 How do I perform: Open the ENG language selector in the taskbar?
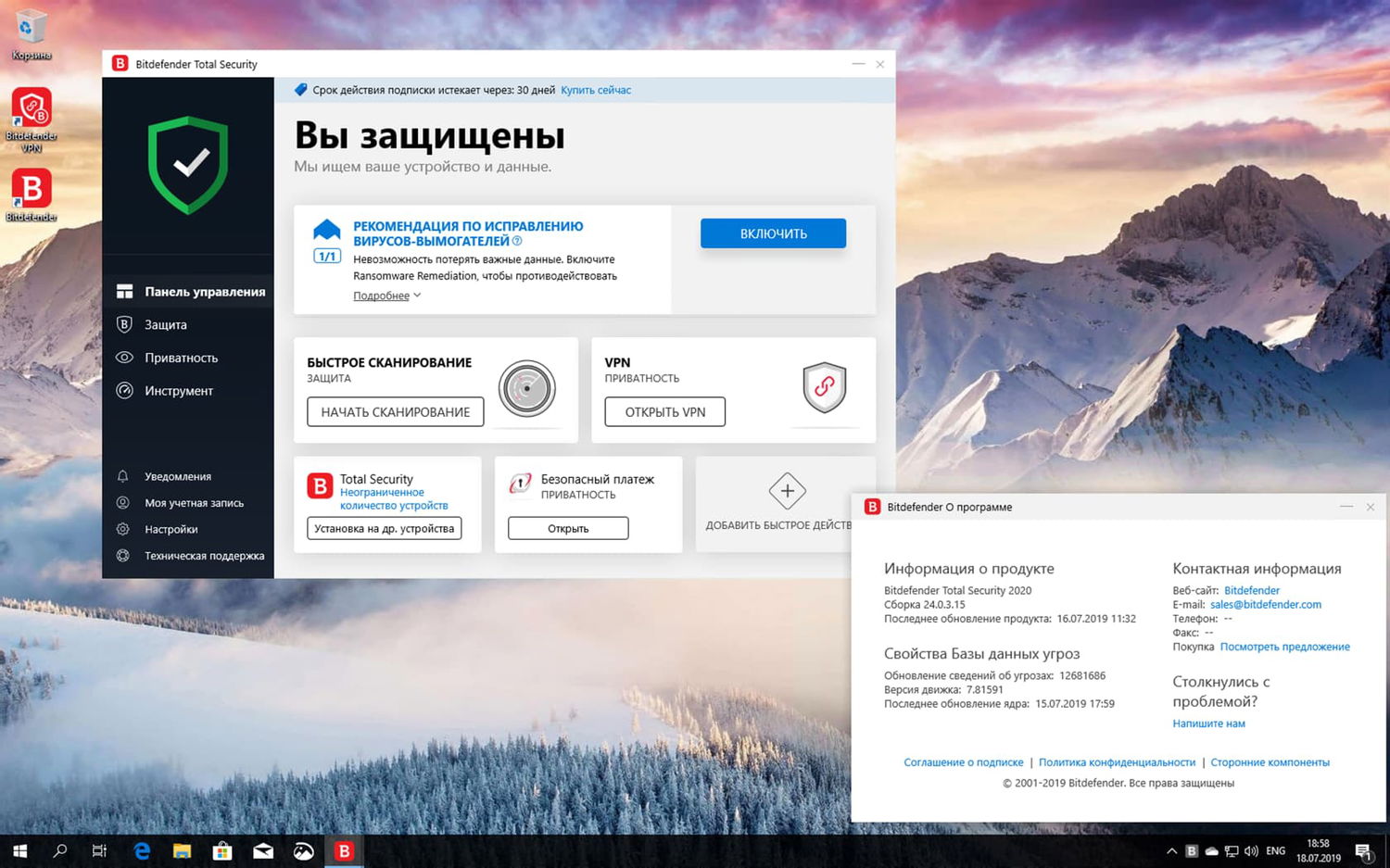coord(1275,849)
